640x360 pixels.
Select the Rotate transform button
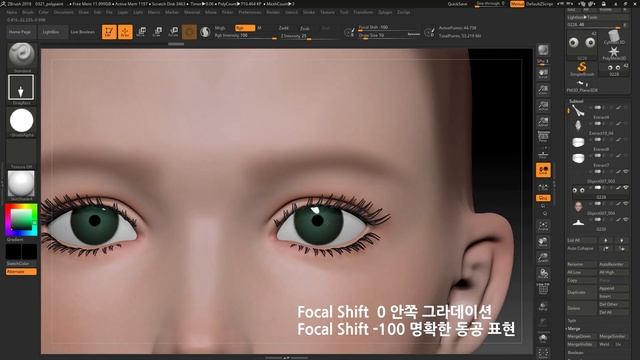click(x=173, y=32)
